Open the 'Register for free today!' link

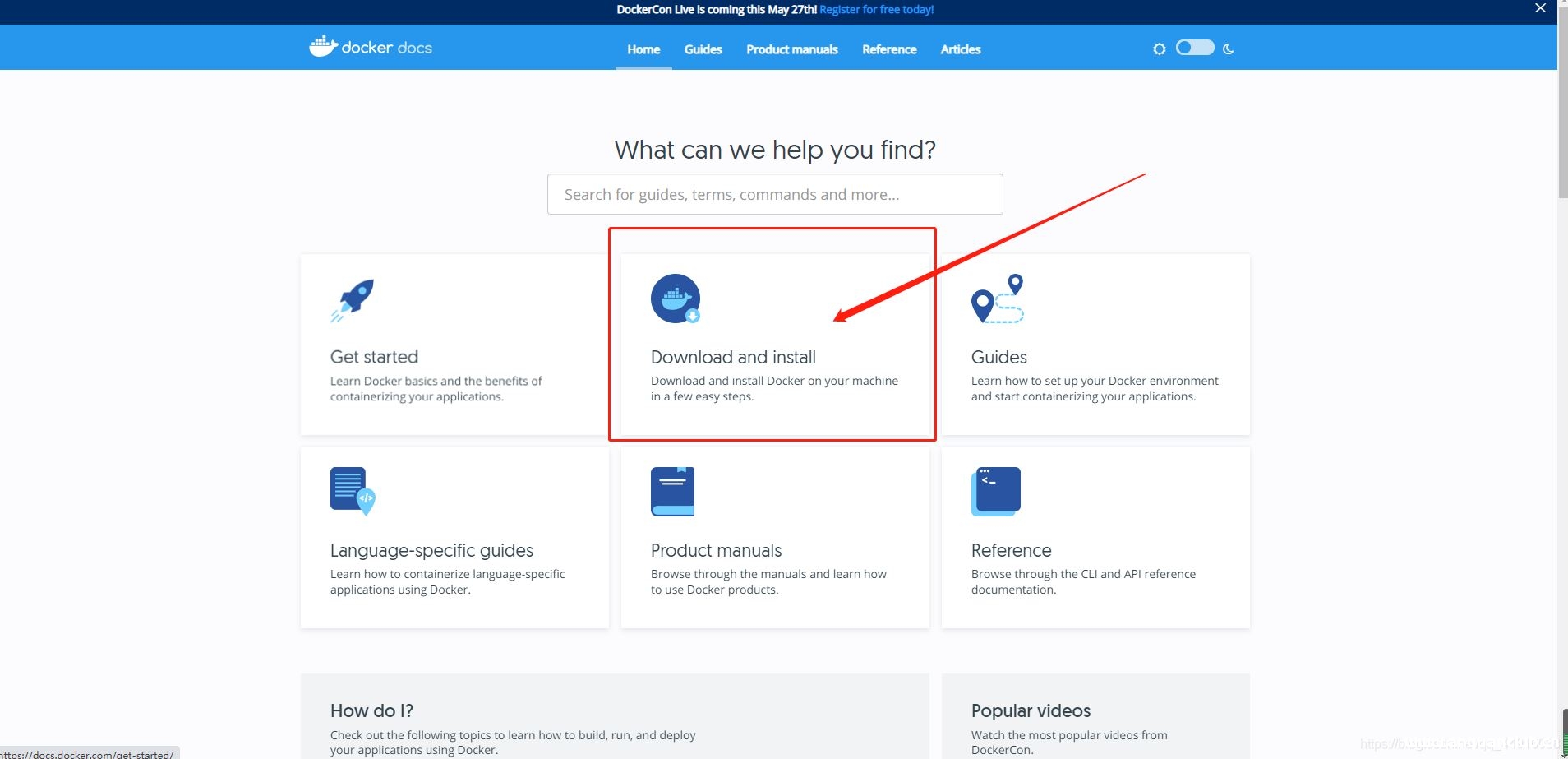[876, 9]
